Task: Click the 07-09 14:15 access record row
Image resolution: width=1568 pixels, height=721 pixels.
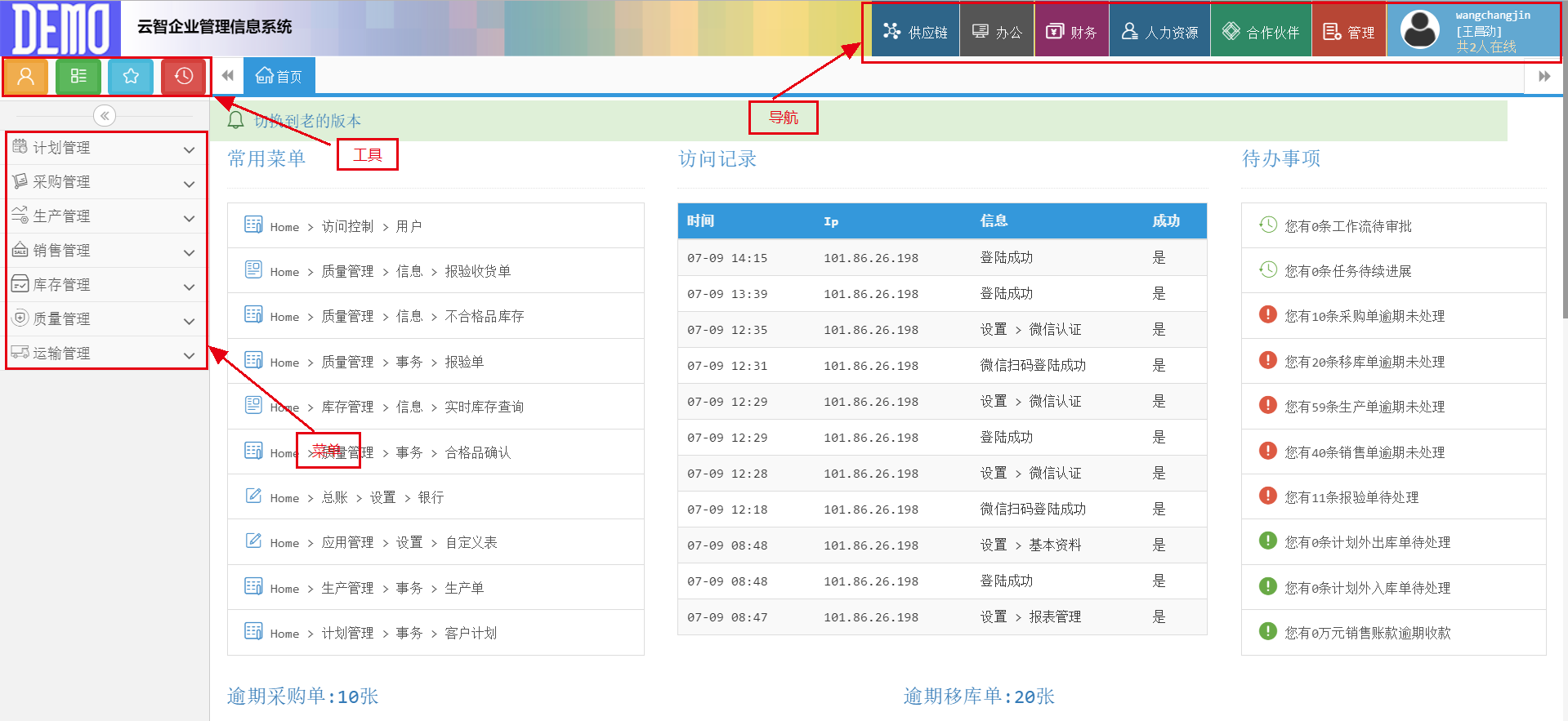Action: coord(942,257)
